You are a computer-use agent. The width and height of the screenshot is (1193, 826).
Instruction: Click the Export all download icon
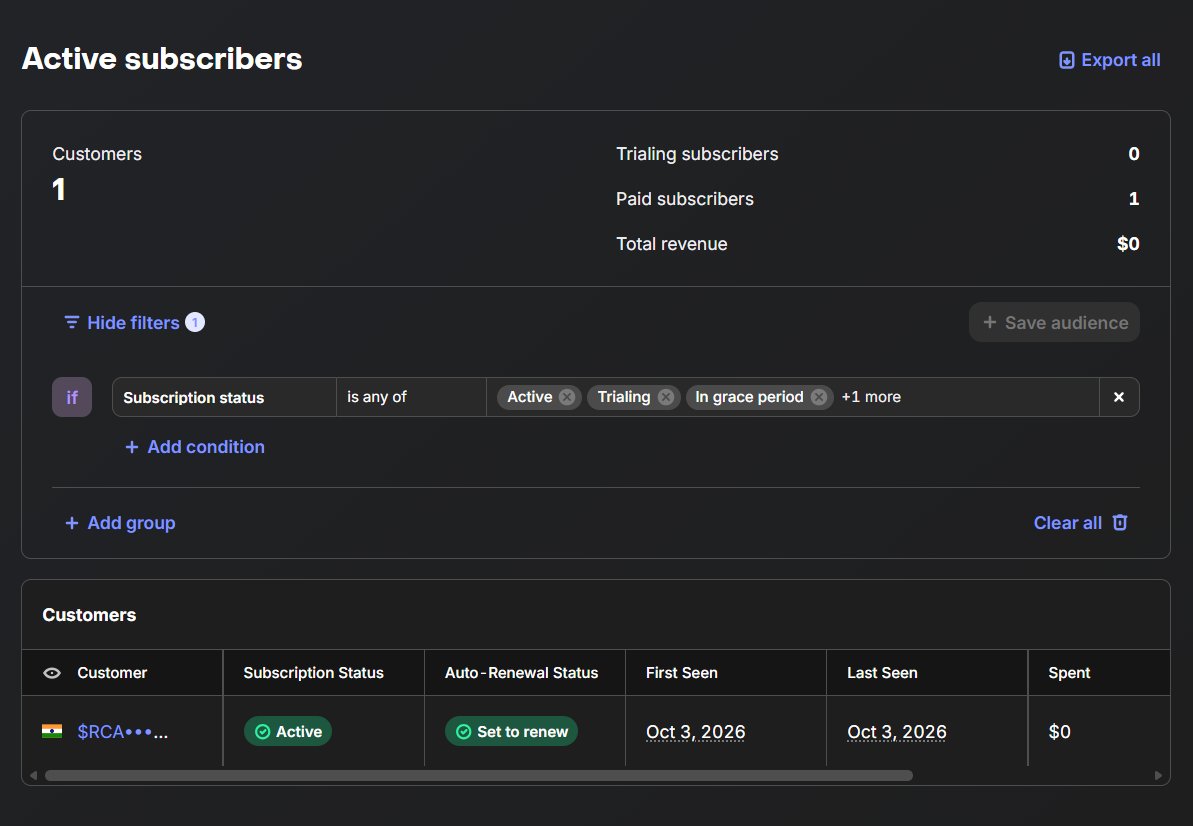1067,60
